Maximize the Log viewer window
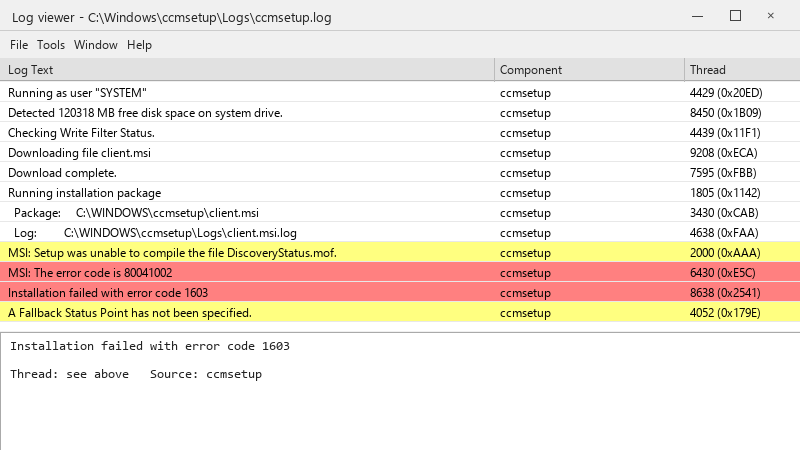This screenshot has width=800, height=450. click(x=735, y=16)
